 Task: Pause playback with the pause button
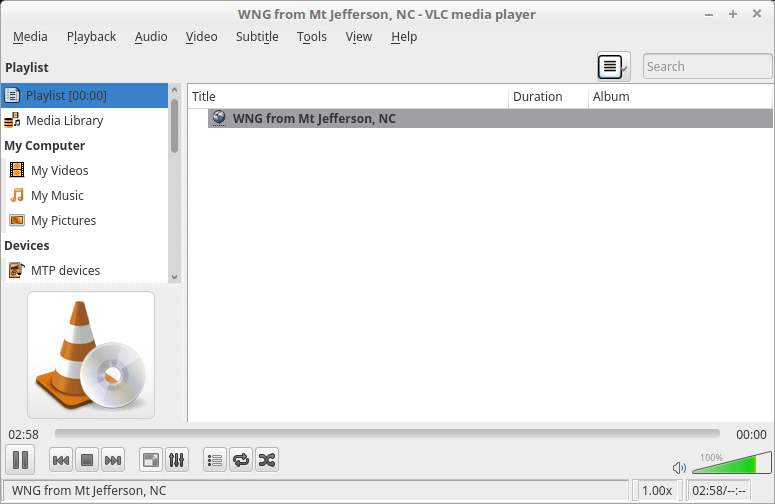tap(20, 460)
